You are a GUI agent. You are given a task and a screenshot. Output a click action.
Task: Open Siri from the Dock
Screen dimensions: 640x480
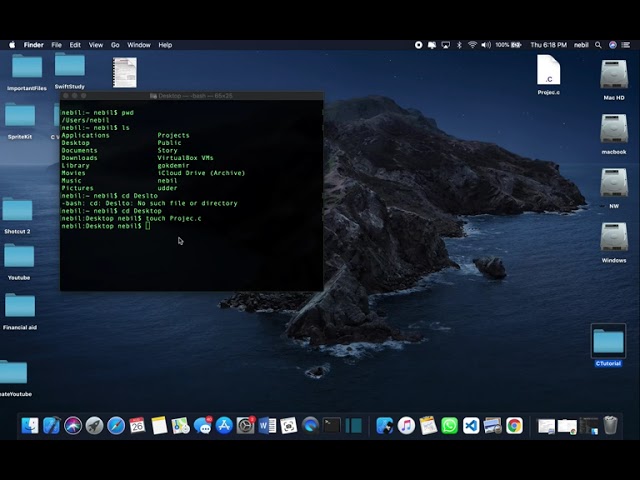click(x=73, y=426)
